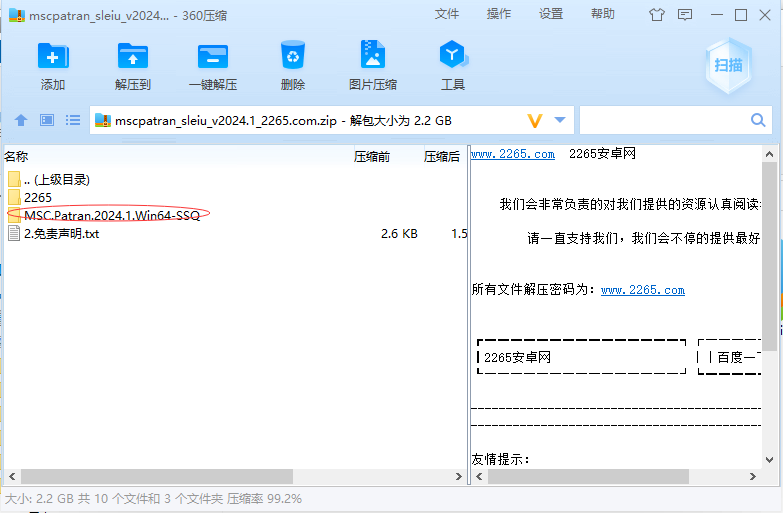Open the 文件 menu
Image resolution: width=783 pixels, height=513 pixels.
(446, 14)
